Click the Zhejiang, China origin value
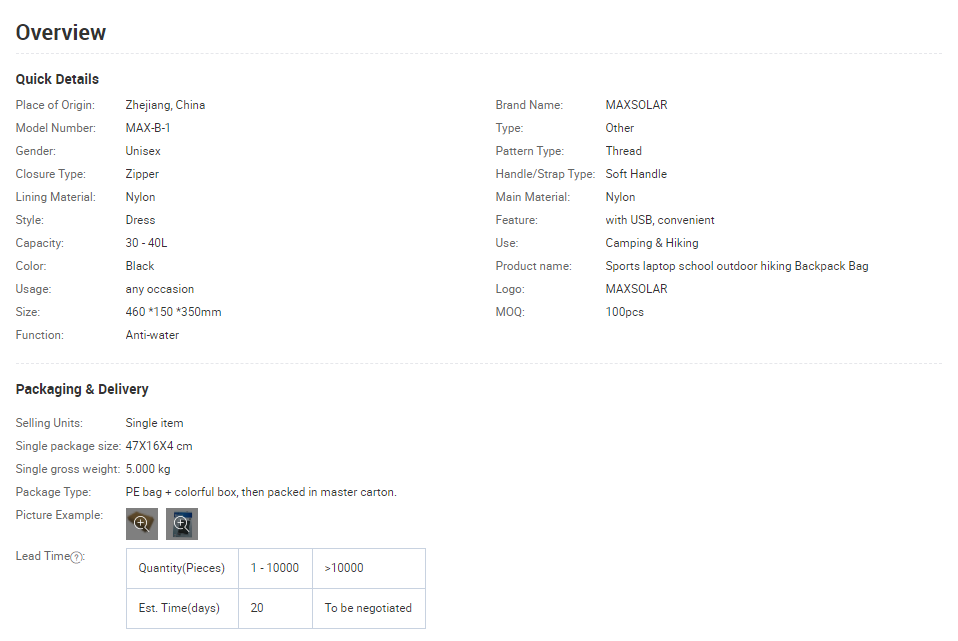 coord(165,105)
